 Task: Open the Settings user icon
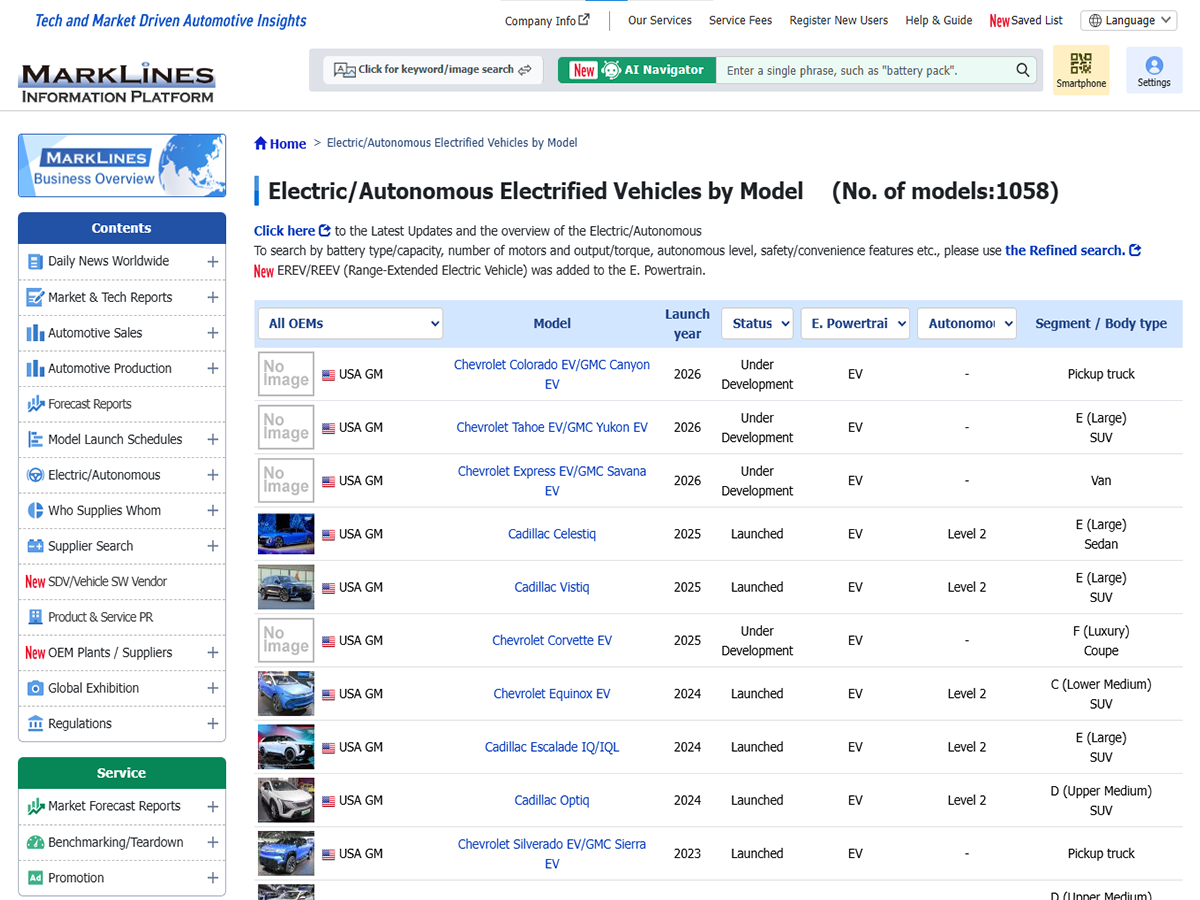click(1153, 66)
